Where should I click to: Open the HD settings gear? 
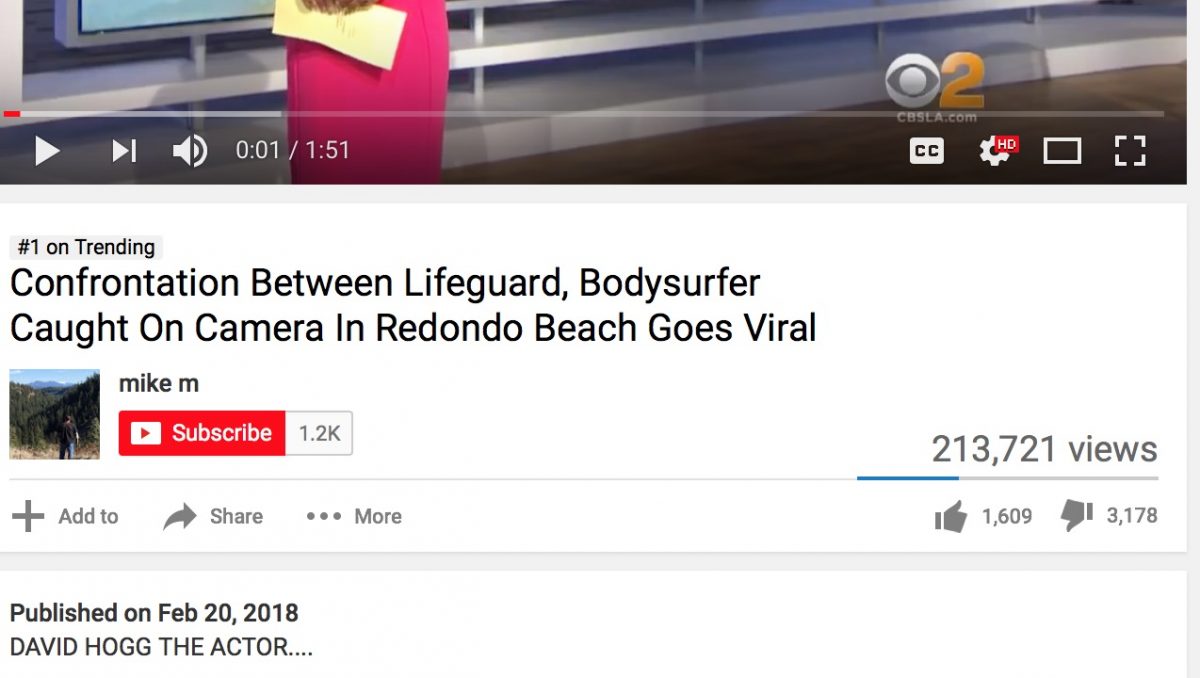[x=996, y=151]
